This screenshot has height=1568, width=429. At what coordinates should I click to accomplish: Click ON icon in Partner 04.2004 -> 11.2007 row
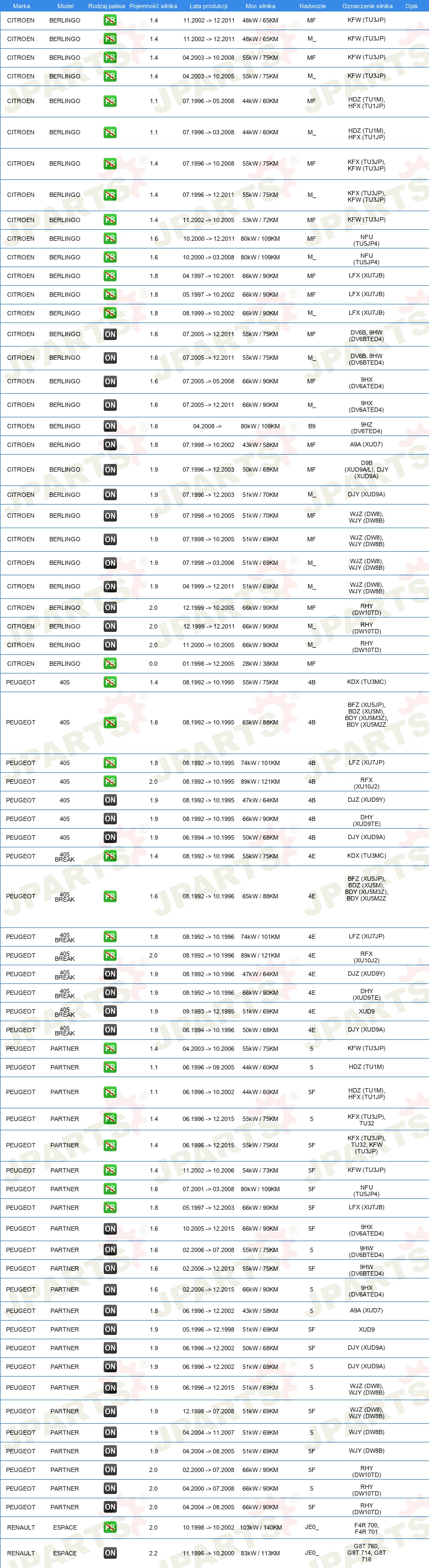pos(110,1433)
